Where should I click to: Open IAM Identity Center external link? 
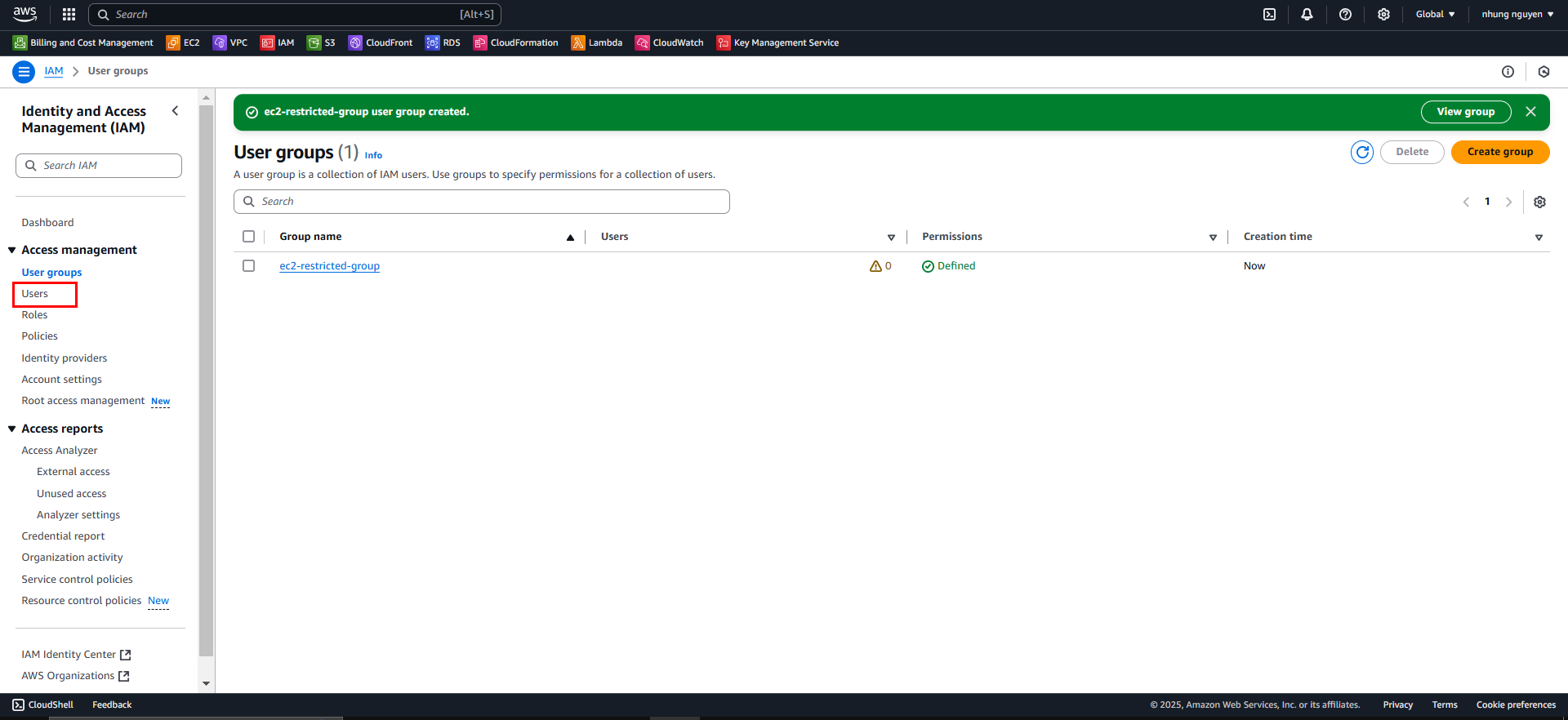76,655
